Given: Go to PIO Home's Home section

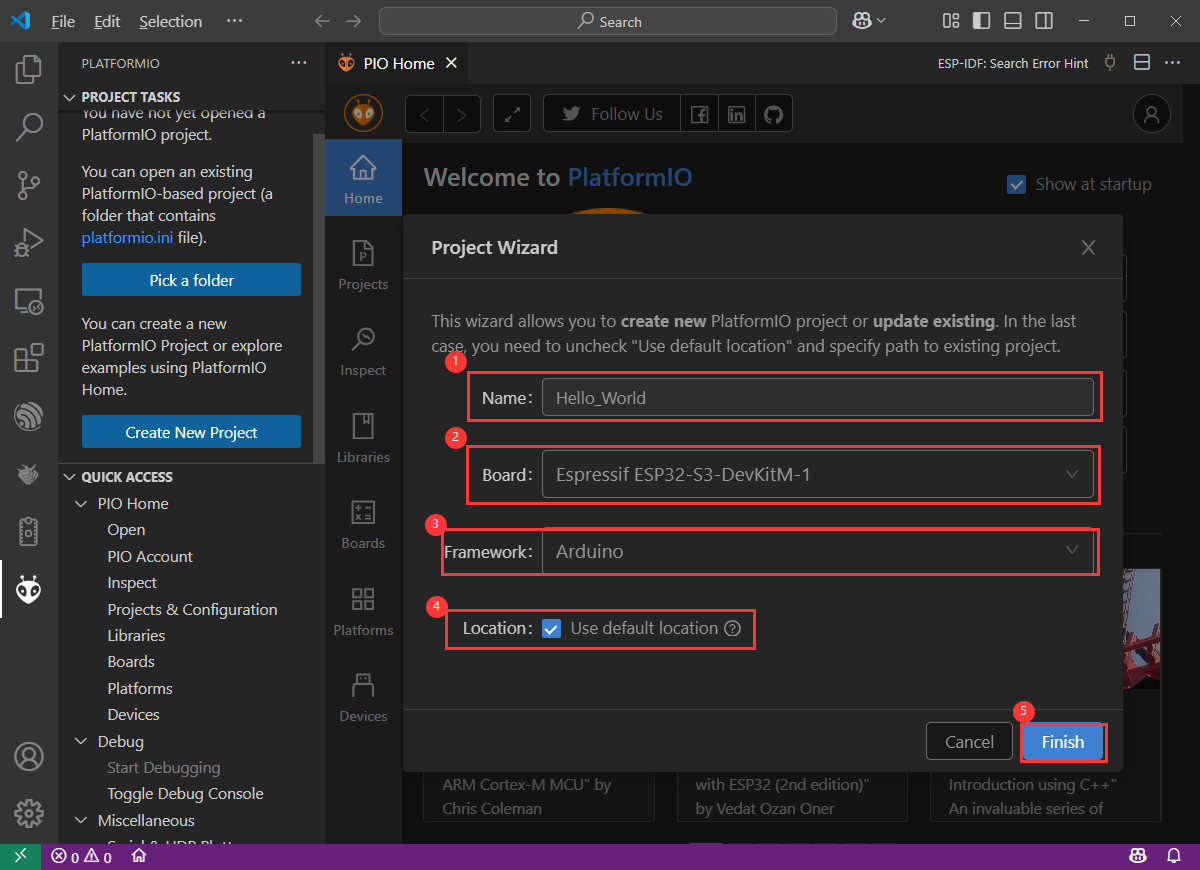Looking at the screenshot, I should click(x=363, y=178).
